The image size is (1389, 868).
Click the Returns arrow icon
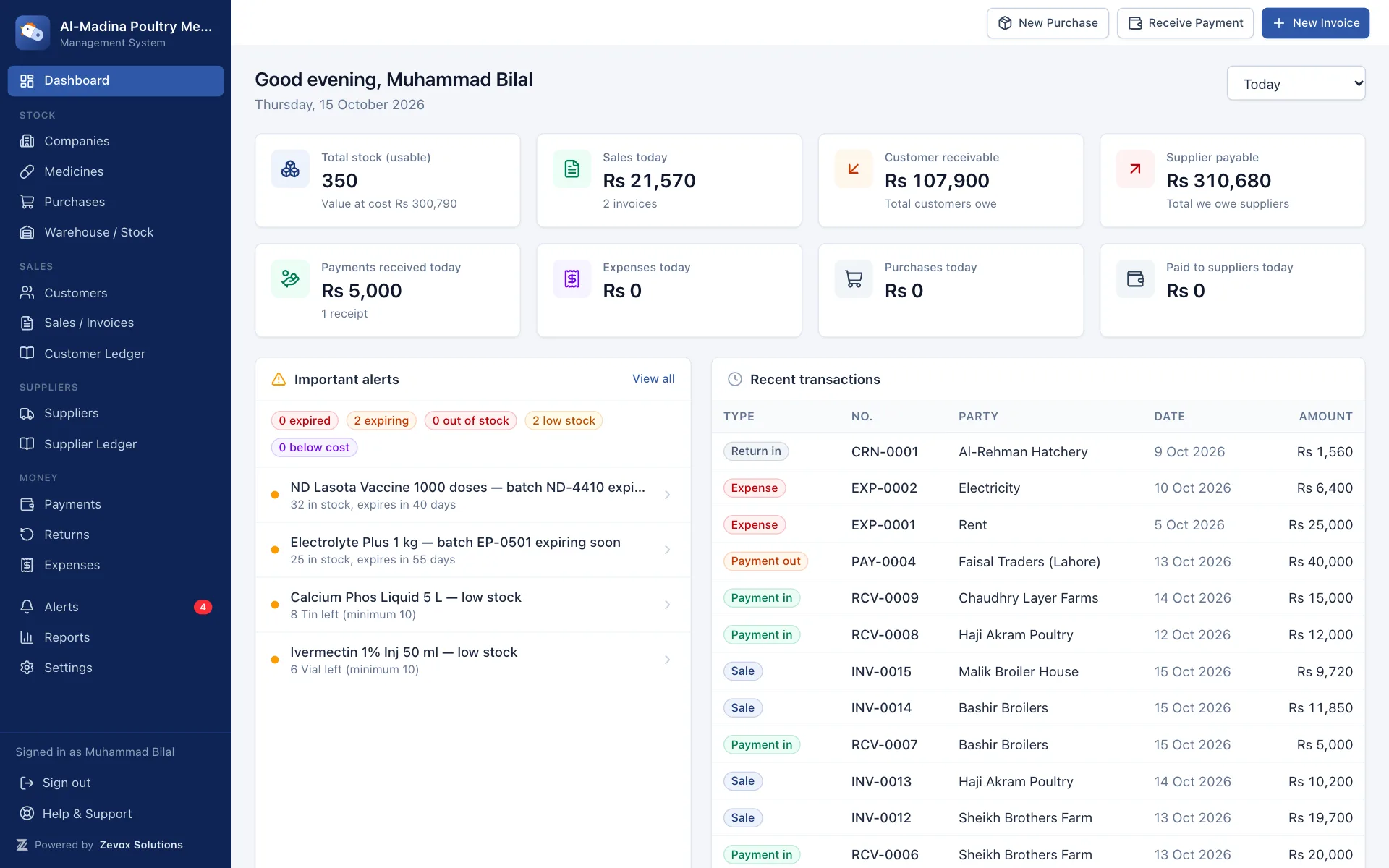pos(27,535)
